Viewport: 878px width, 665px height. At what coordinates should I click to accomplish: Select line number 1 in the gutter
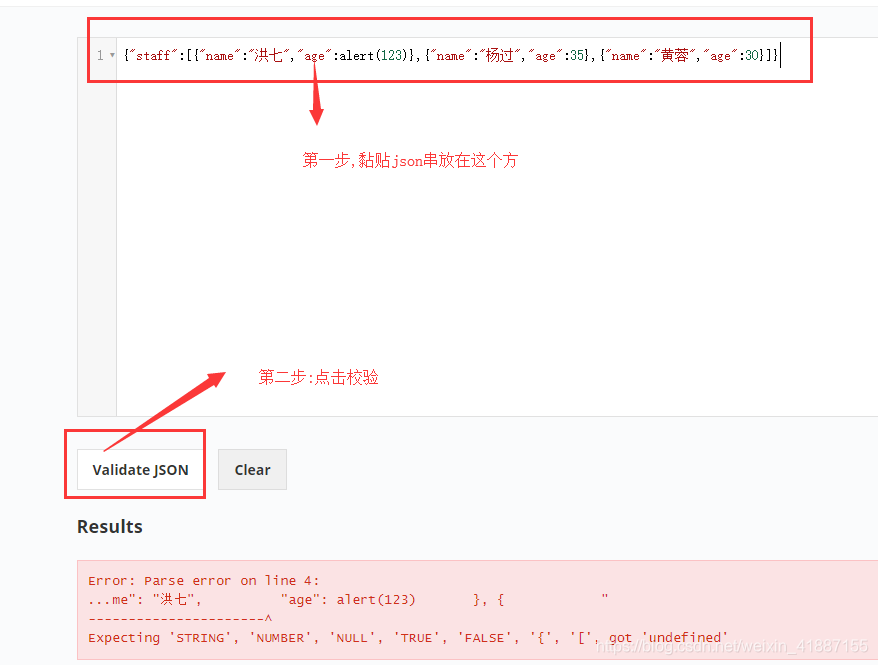pos(100,55)
